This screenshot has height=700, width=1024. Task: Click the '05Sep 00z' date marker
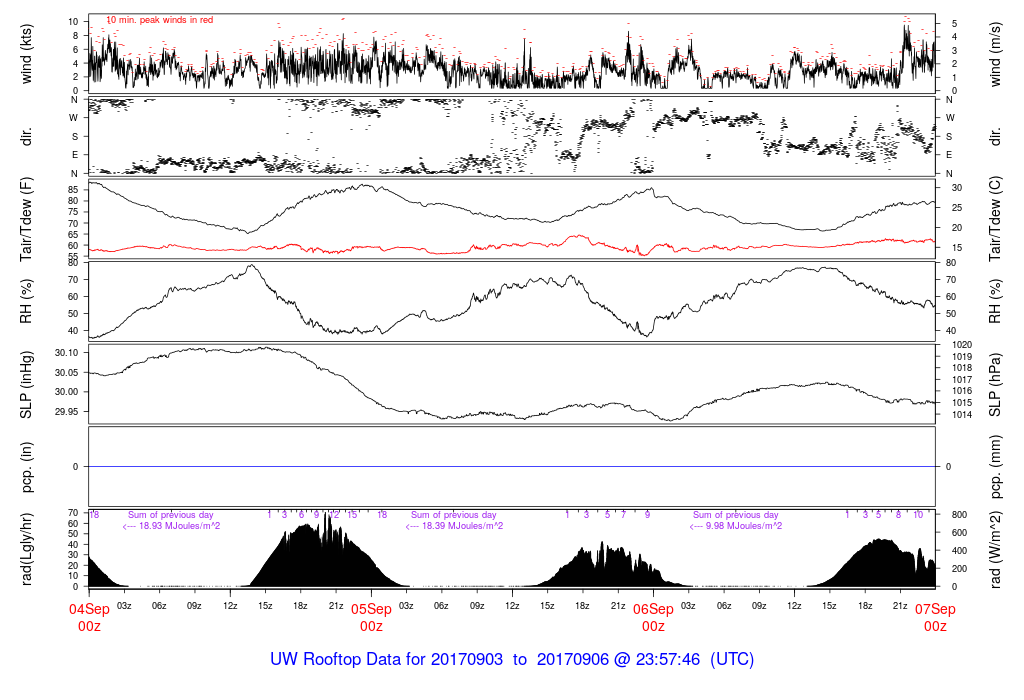(372, 618)
